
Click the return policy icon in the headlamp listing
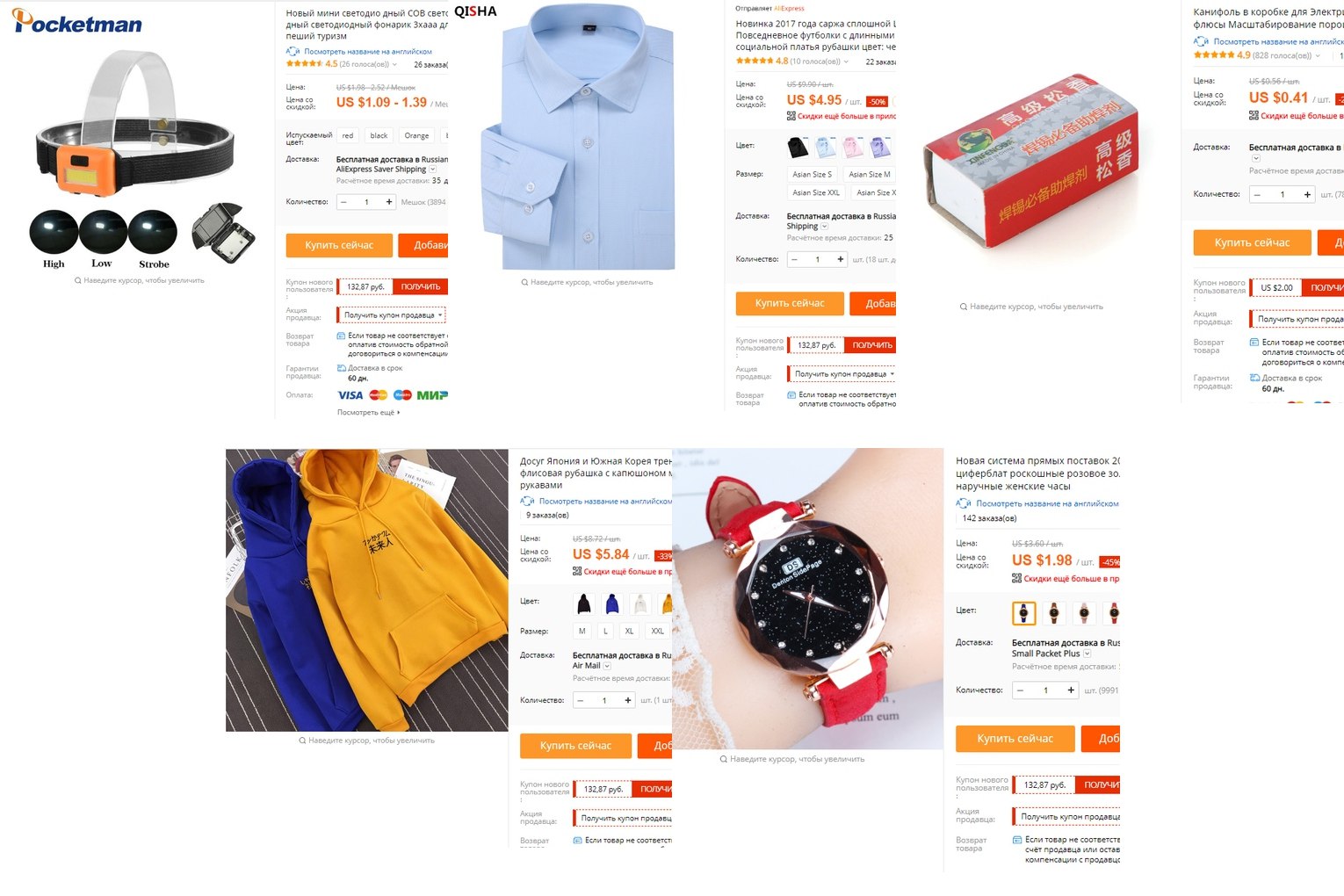[341, 336]
